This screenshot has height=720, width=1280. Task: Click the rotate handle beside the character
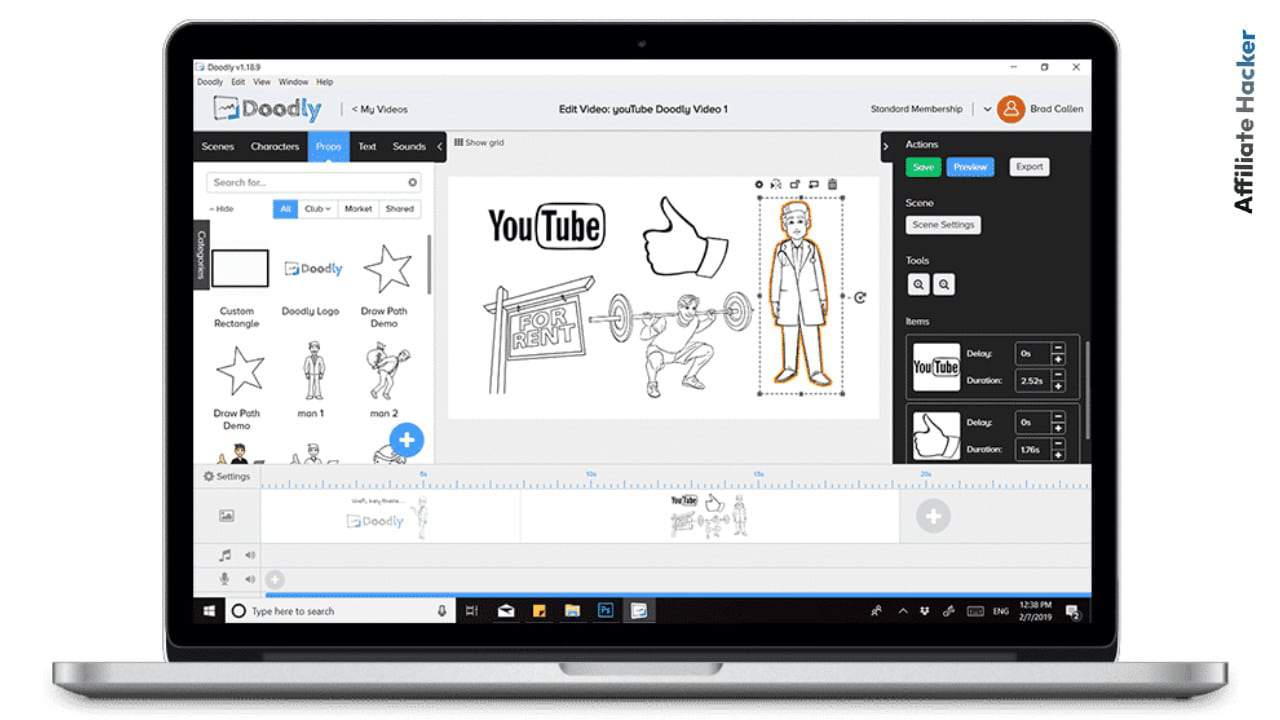(x=860, y=297)
